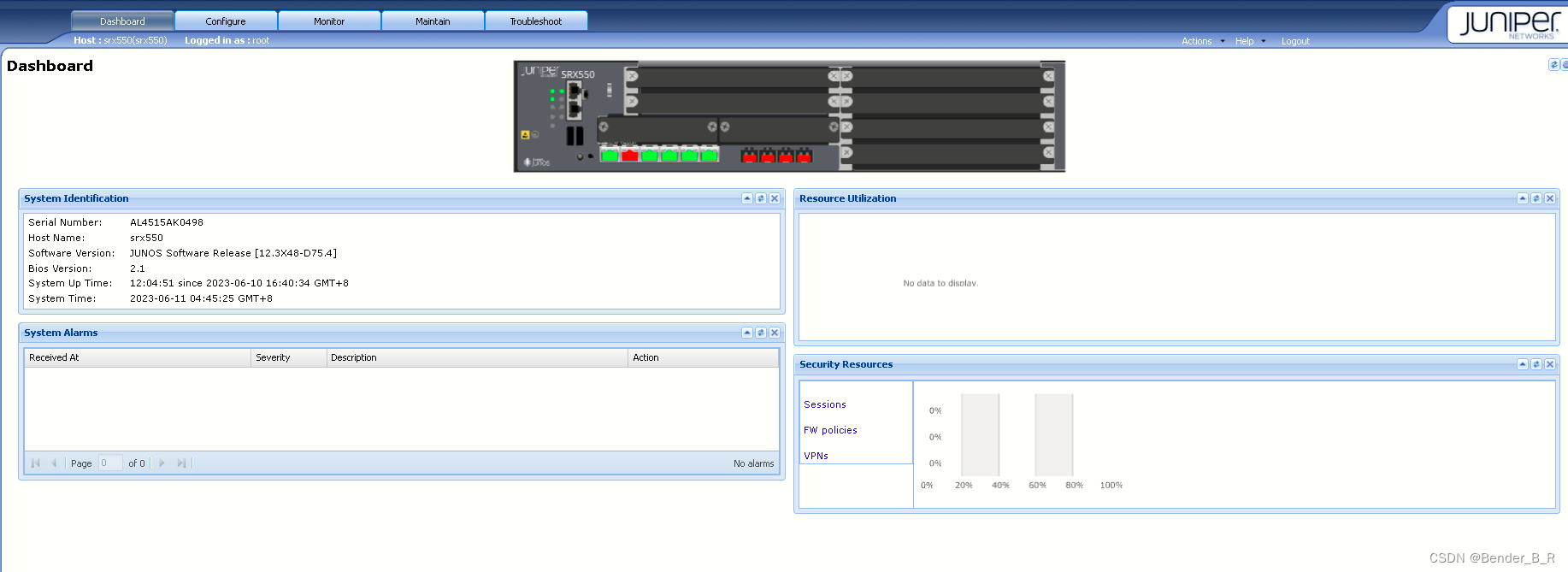This screenshot has height=572, width=1568.
Task: Go to previous alarms page
Action: pyautogui.click(x=54, y=463)
